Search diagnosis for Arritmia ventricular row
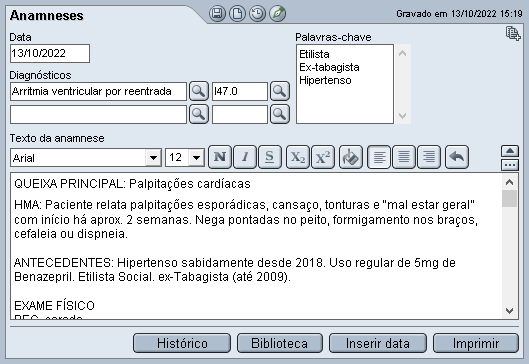This screenshot has height=364, width=529. click(198, 91)
